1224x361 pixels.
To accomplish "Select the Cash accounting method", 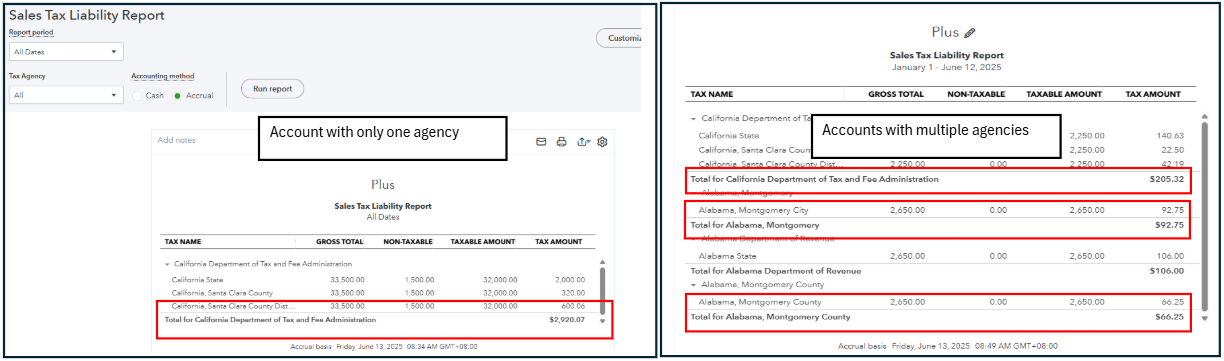I will pos(137,96).
